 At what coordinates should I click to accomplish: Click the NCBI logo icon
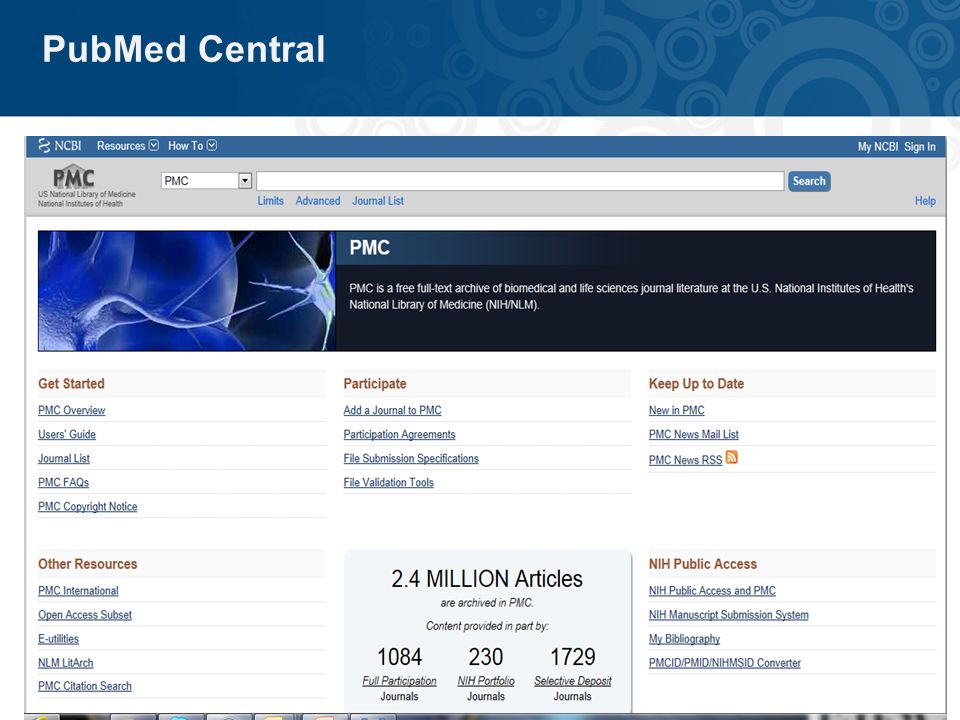pyautogui.click(x=44, y=146)
